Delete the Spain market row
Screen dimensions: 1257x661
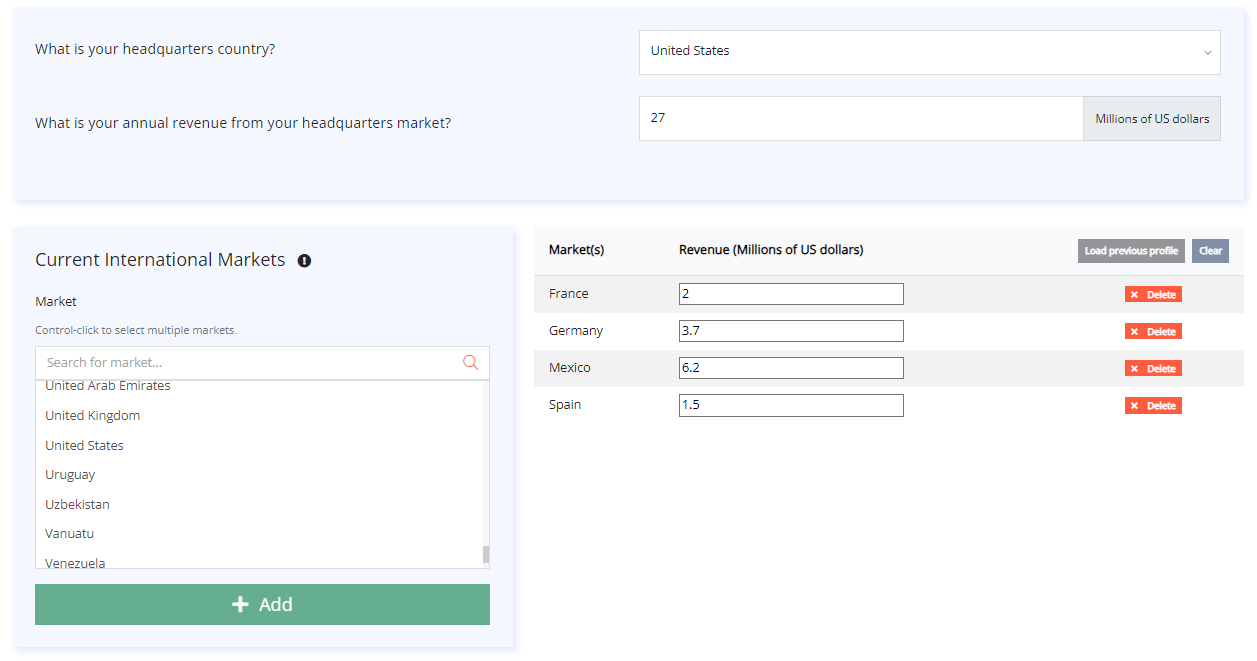point(1153,406)
